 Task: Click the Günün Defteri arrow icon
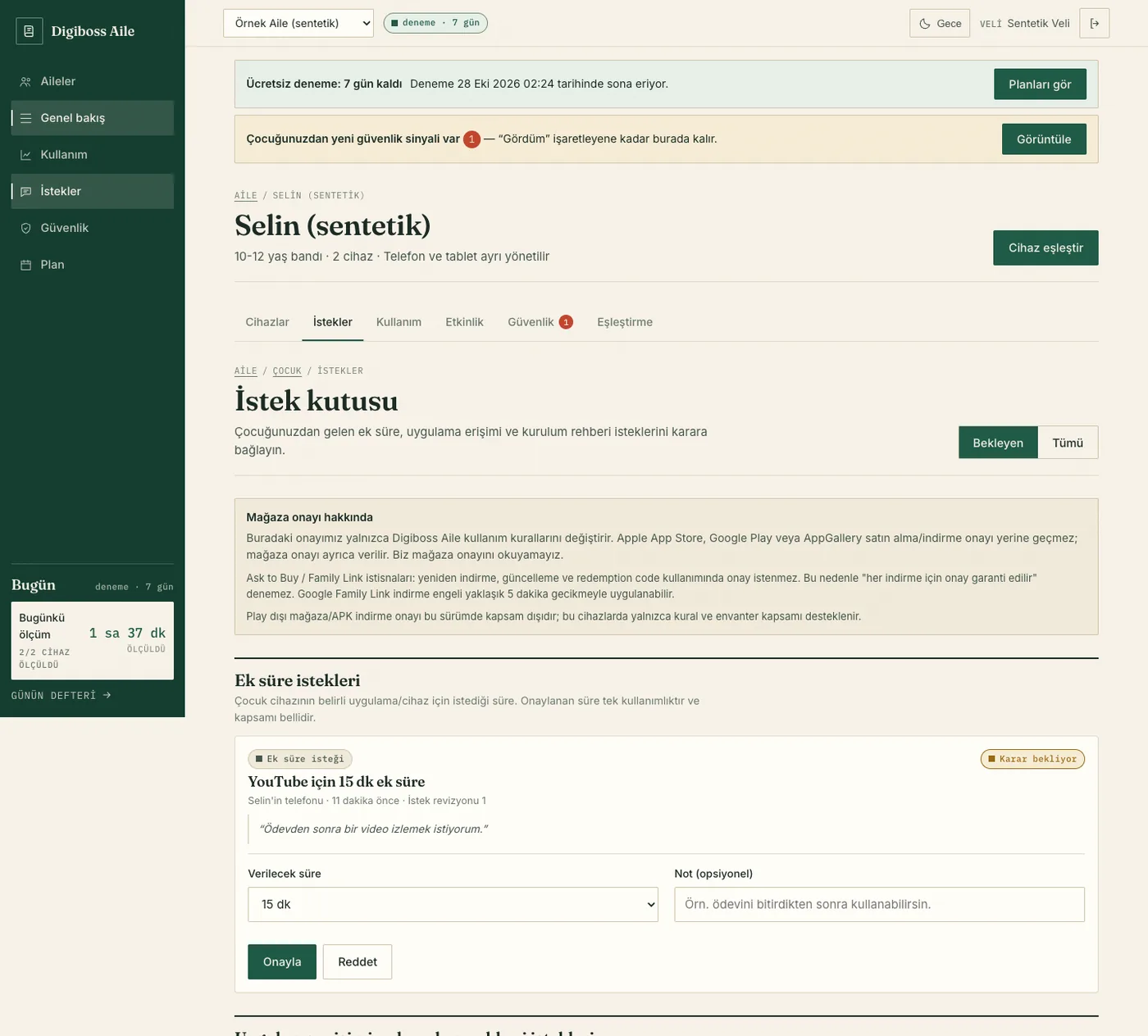point(107,695)
